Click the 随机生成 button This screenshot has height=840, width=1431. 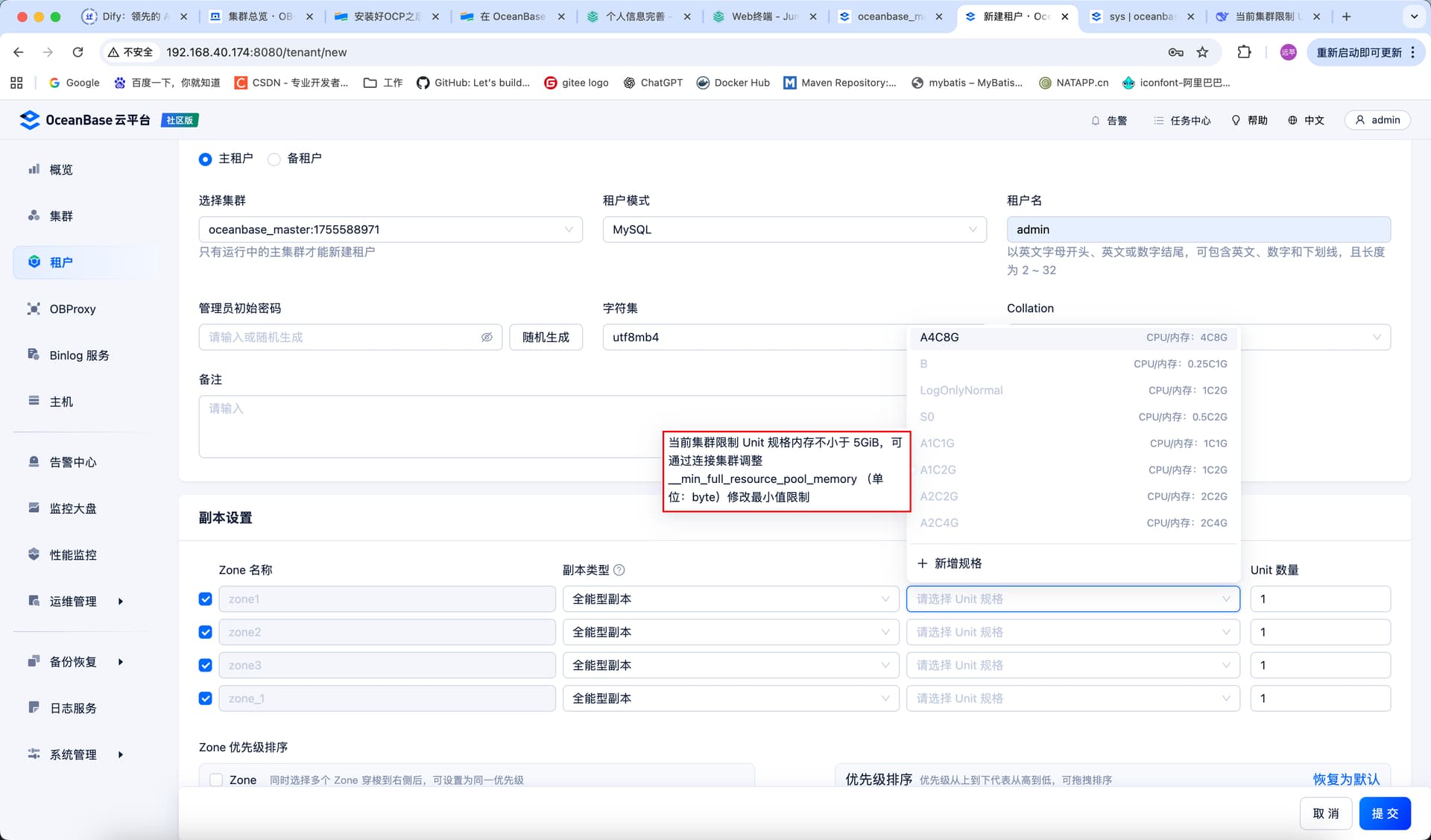tap(546, 338)
